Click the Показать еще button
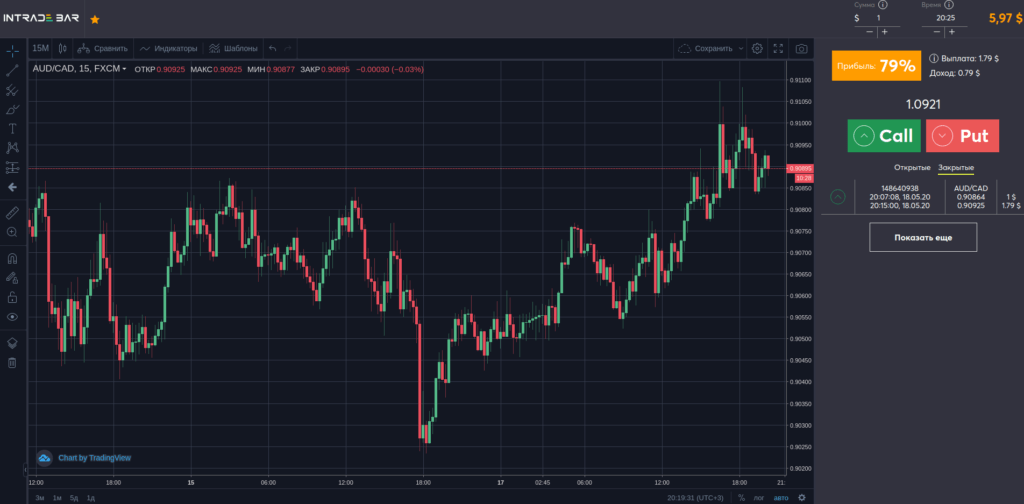The width and height of the screenshot is (1024, 504). tap(922, 237)
